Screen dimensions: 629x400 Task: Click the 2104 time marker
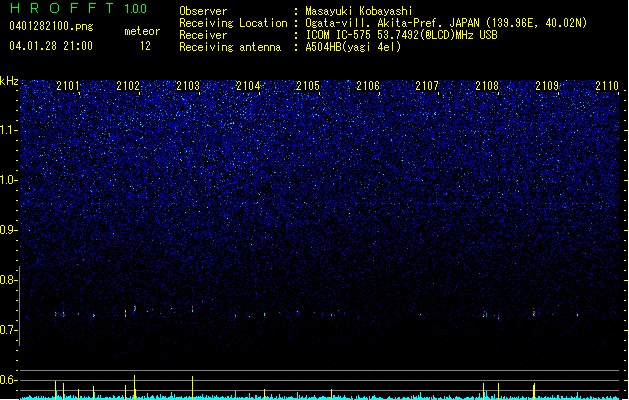click(248, 85)
